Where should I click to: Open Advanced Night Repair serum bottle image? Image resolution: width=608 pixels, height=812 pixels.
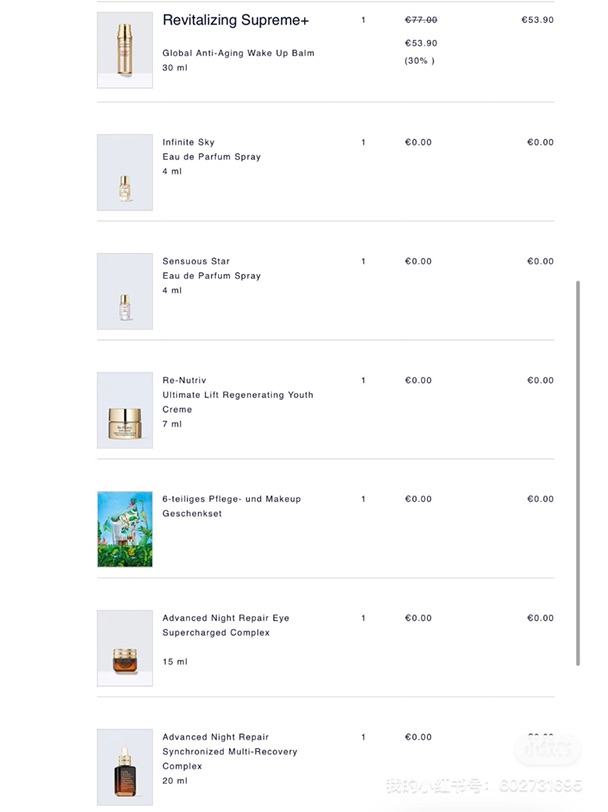(125, 767)
